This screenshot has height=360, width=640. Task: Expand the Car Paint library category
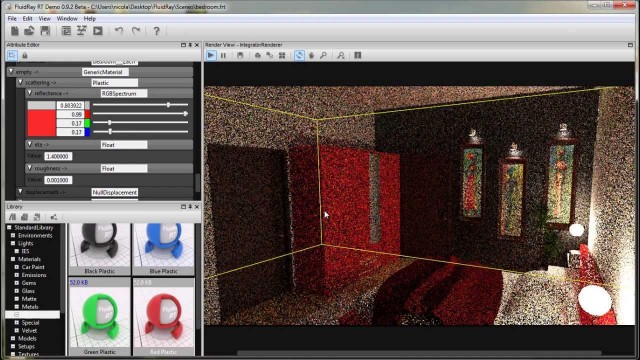(x=17, y=267)
